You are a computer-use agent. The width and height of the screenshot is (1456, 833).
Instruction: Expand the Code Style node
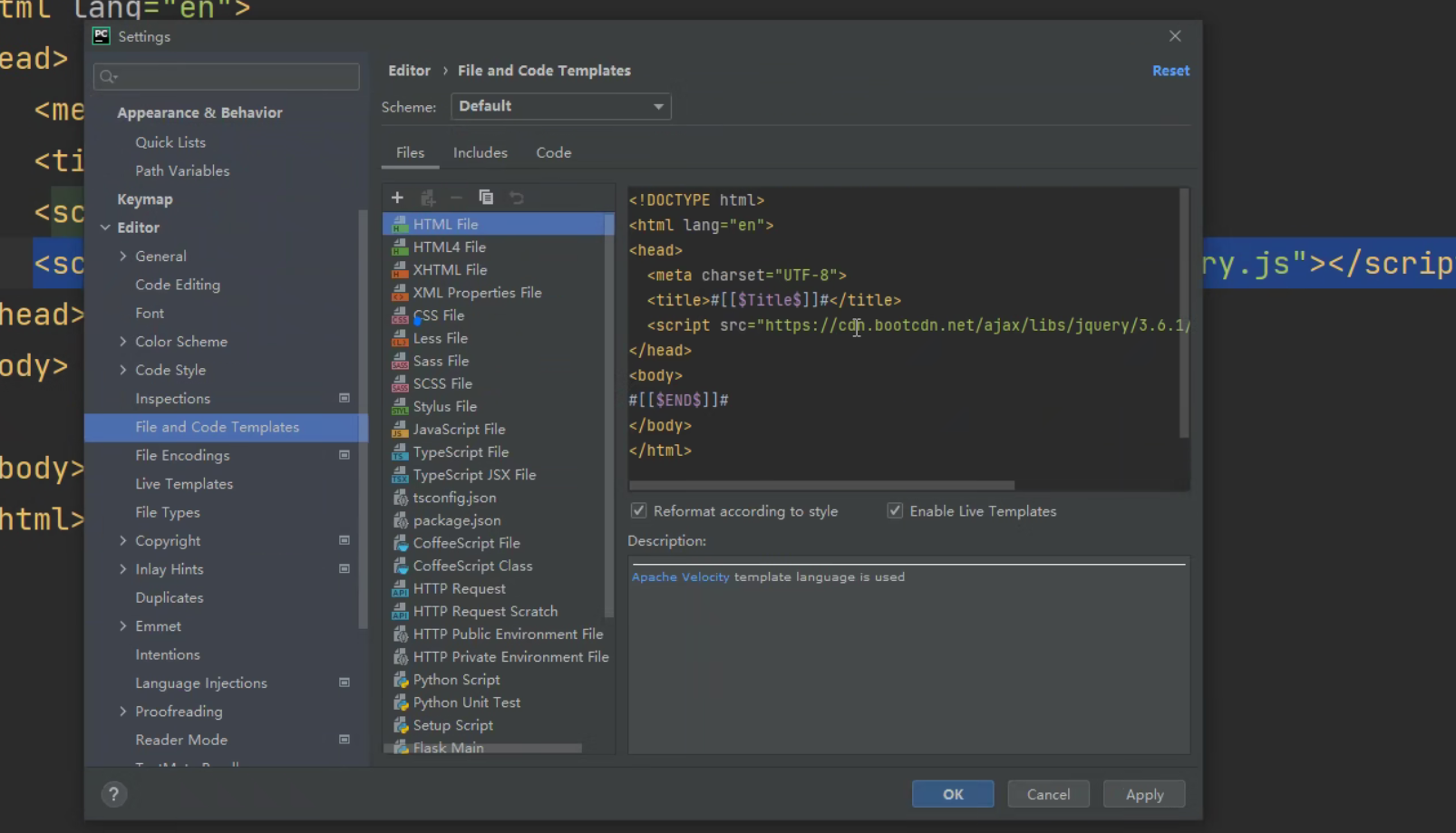coord(123,370)
